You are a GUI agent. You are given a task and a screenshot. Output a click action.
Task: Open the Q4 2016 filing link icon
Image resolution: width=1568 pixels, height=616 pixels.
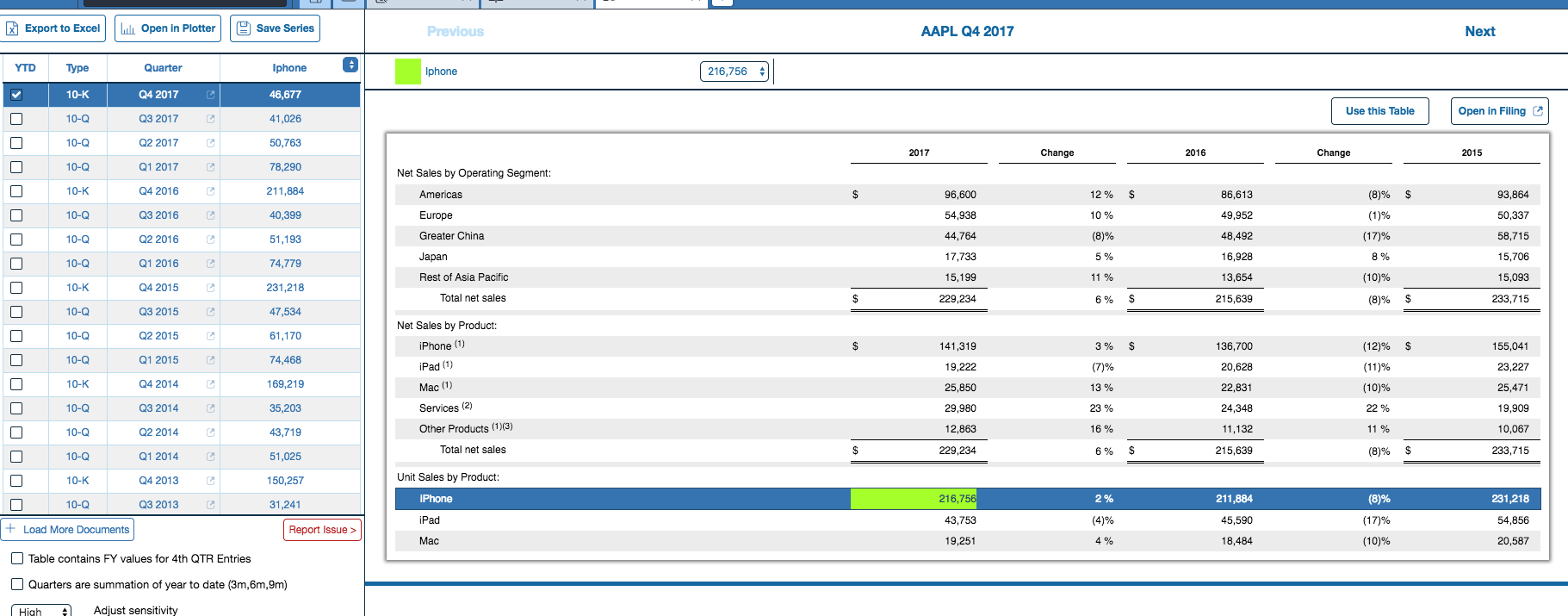[210, 191]
